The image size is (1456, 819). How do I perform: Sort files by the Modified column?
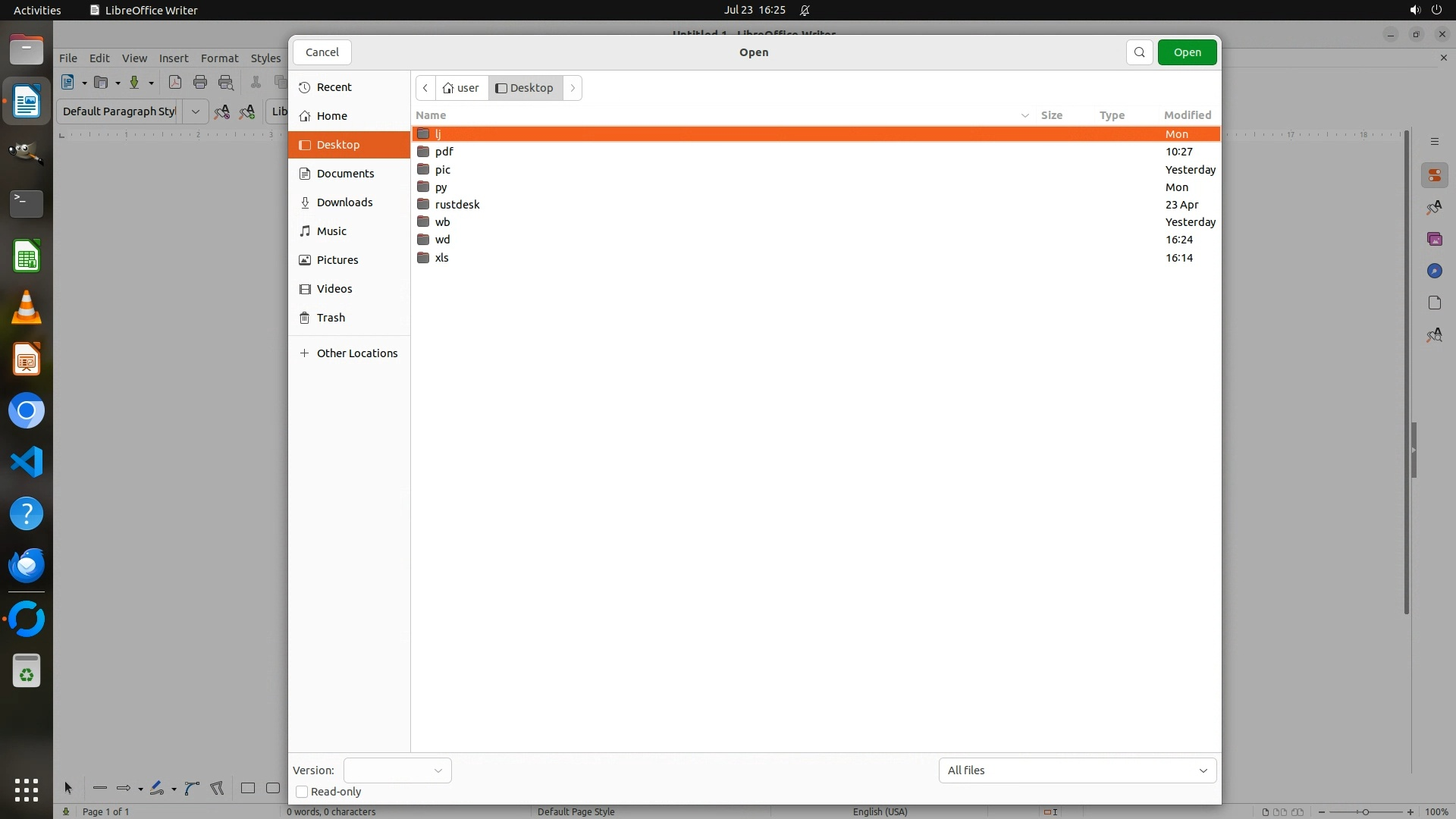pyautogui.click(x=1187, y=115)
